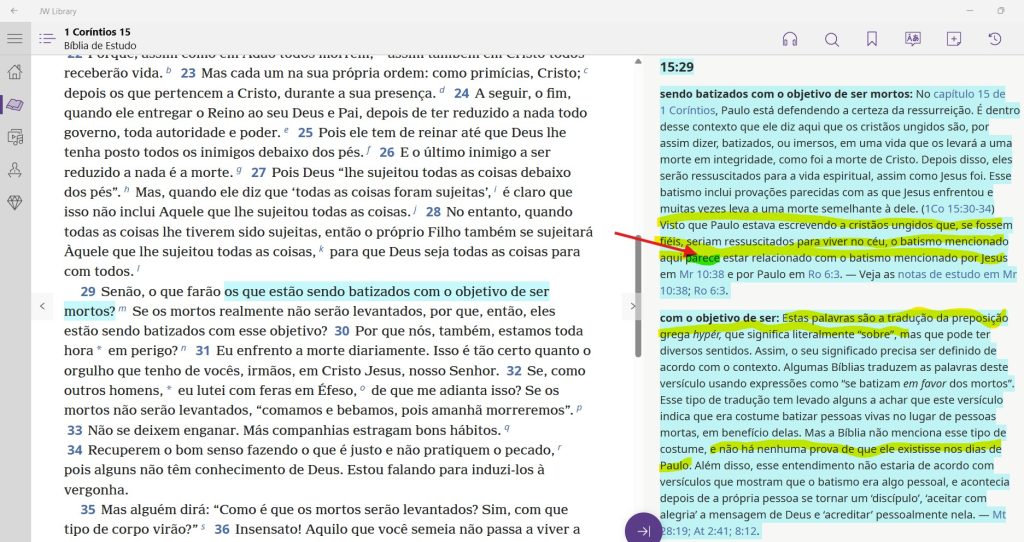Open the Bible section in sidebar

(x=15, y=104)
